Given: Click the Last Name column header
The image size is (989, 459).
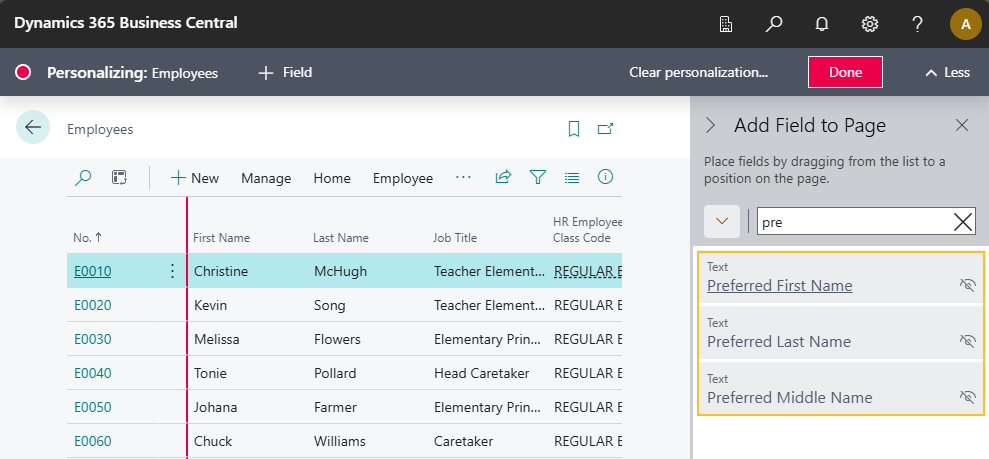Looking at the screenshot, I should pos(341,238).
